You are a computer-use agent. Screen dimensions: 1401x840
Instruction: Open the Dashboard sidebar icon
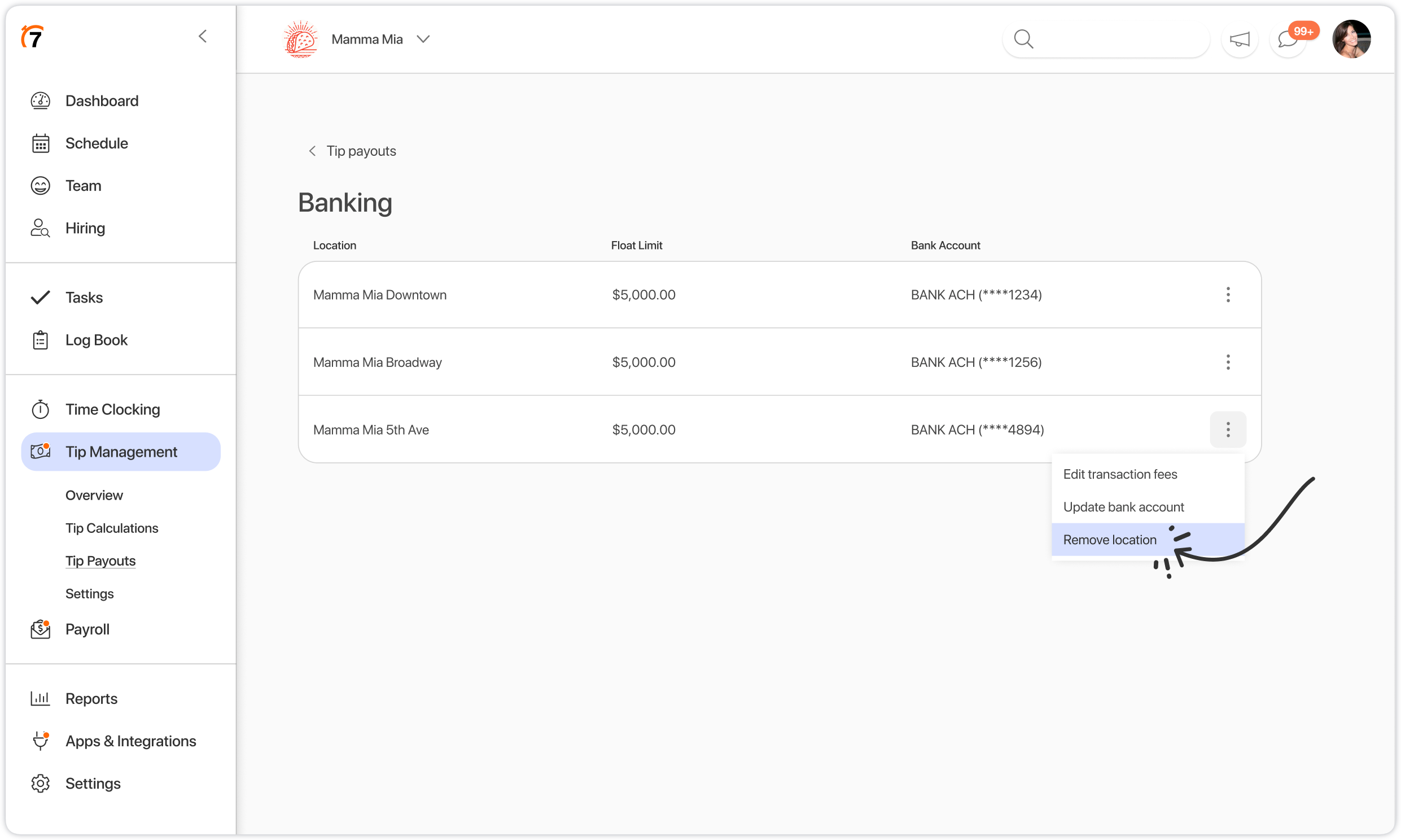click(x=40, y=100)
